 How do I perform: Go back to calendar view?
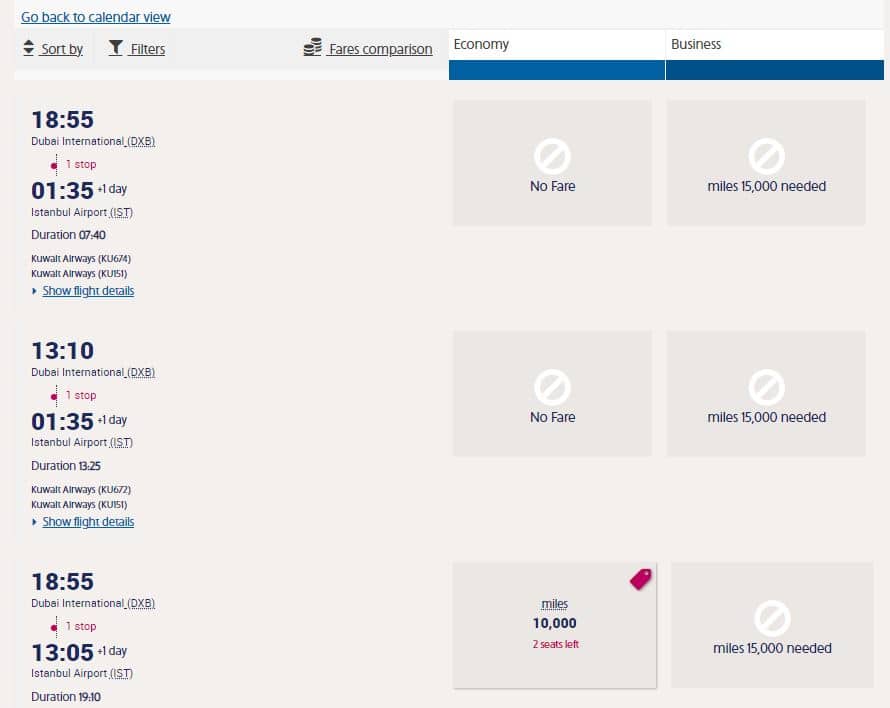point(96,17)
